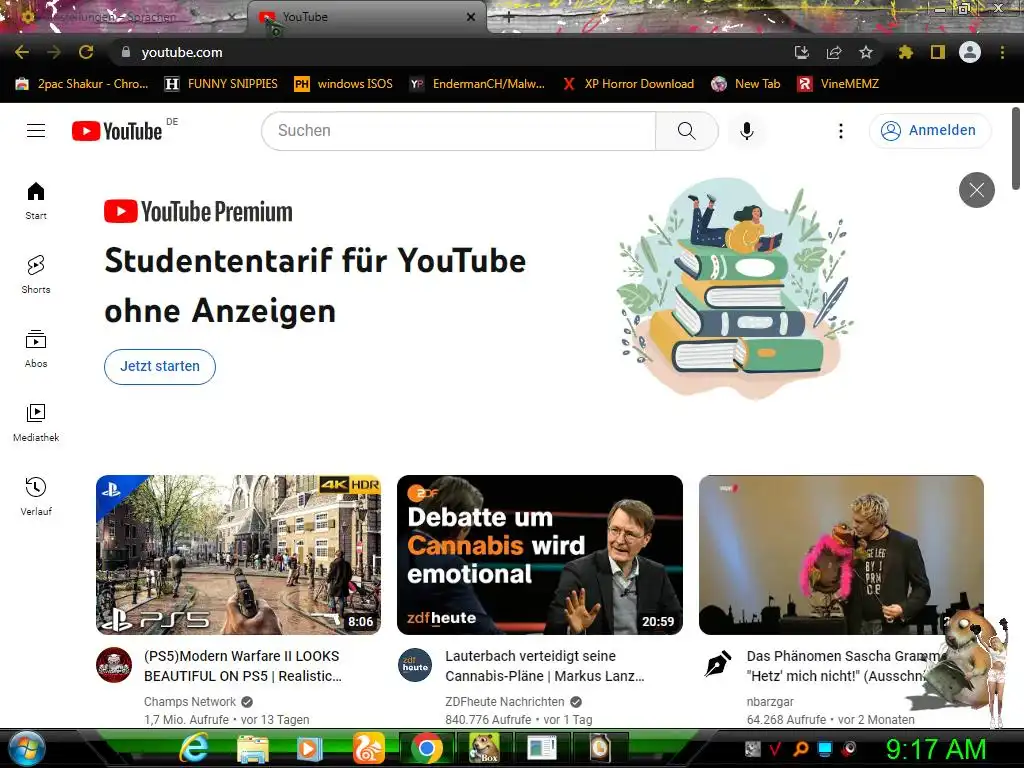Visit the Champs Network channel name
The height and width of the screenshot is (768, 1024).
tap(189, 701)
